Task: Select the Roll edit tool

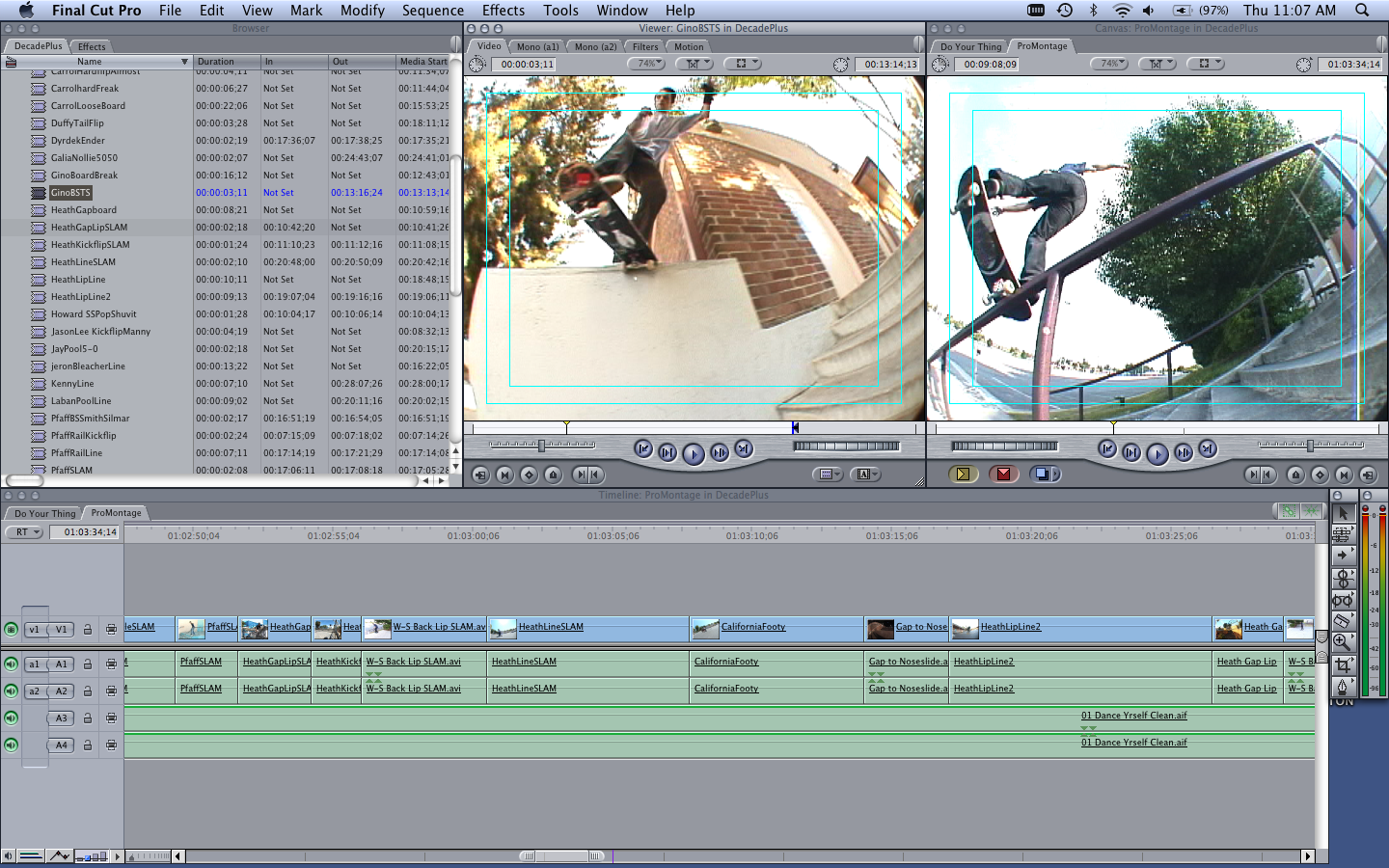Action: tap(1342, 578)
